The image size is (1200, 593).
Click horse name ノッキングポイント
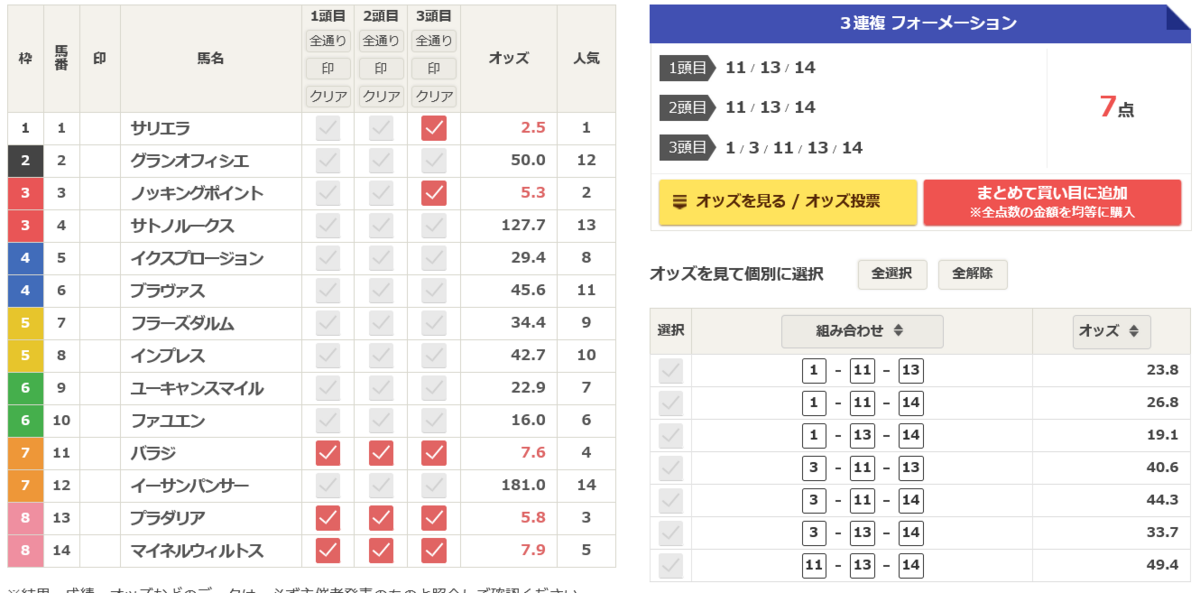click(x=197, y=193)
